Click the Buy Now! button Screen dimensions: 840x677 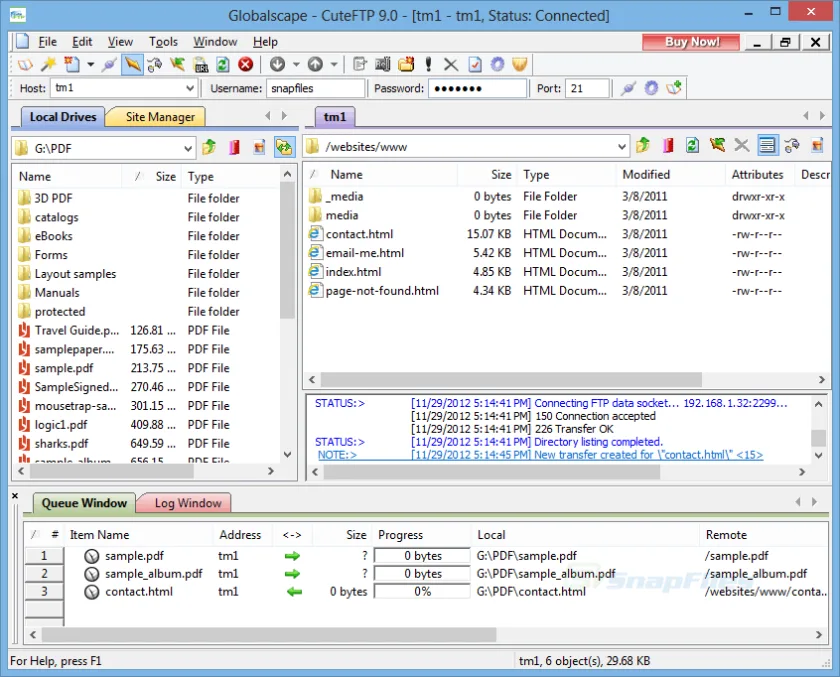pos(691,42)
